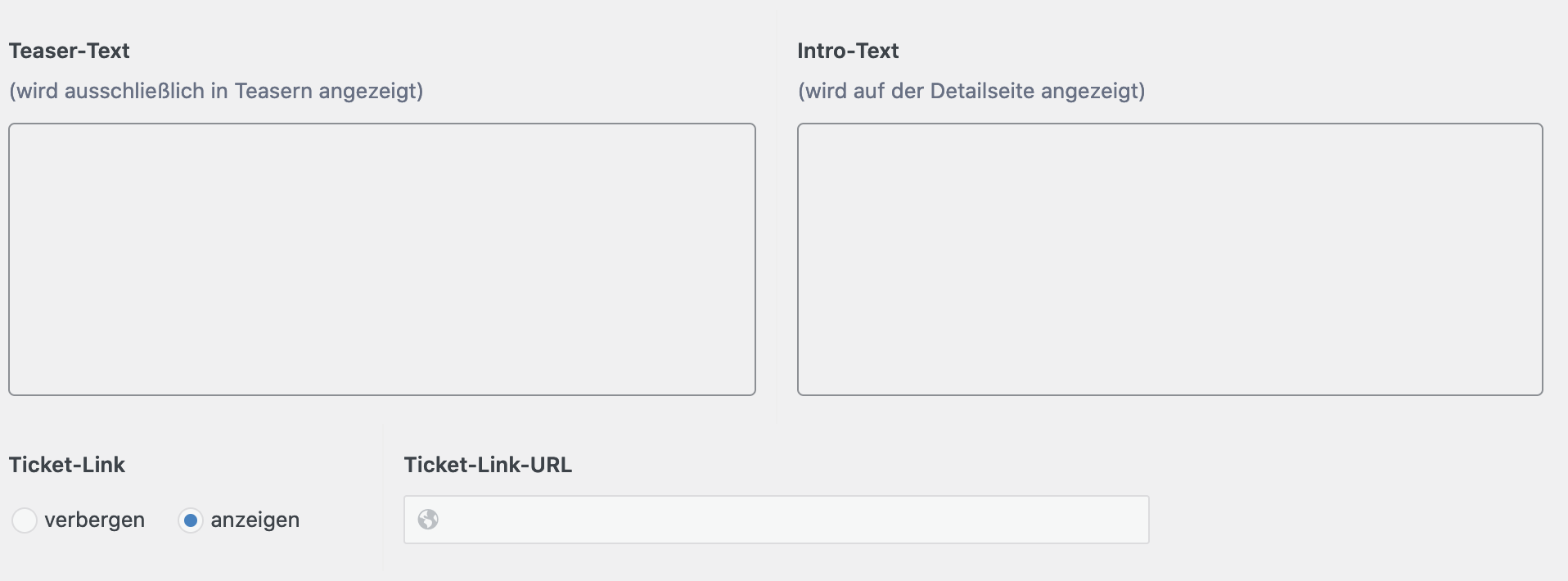The width and height of the screenshot is (1568, 581).
Task: Click the Ticket-Link-URL heading label
Action: tap(488, 465)
